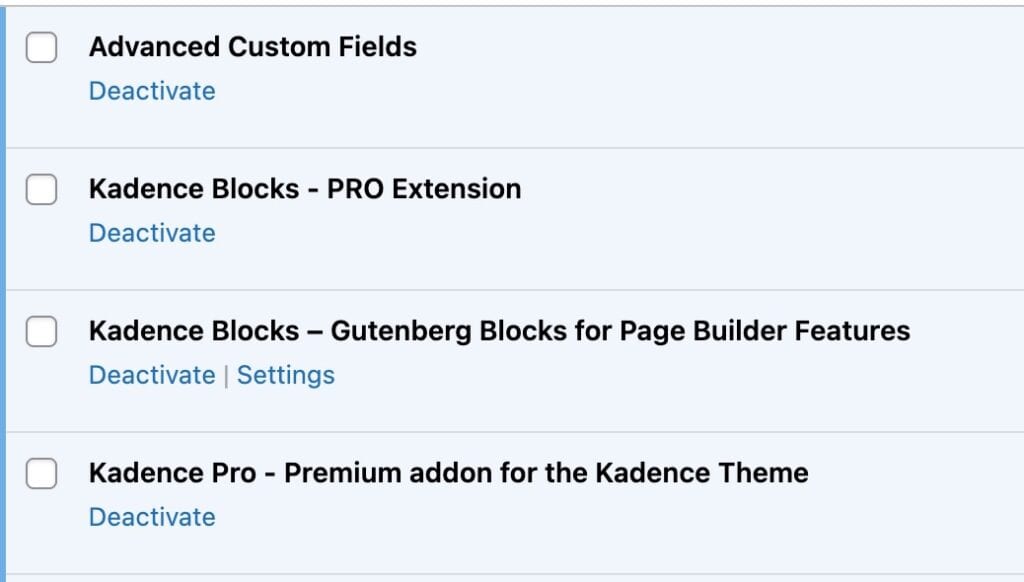Deactivate the Kadence Blocks - PRO Extension plugin

coord(152,232)
